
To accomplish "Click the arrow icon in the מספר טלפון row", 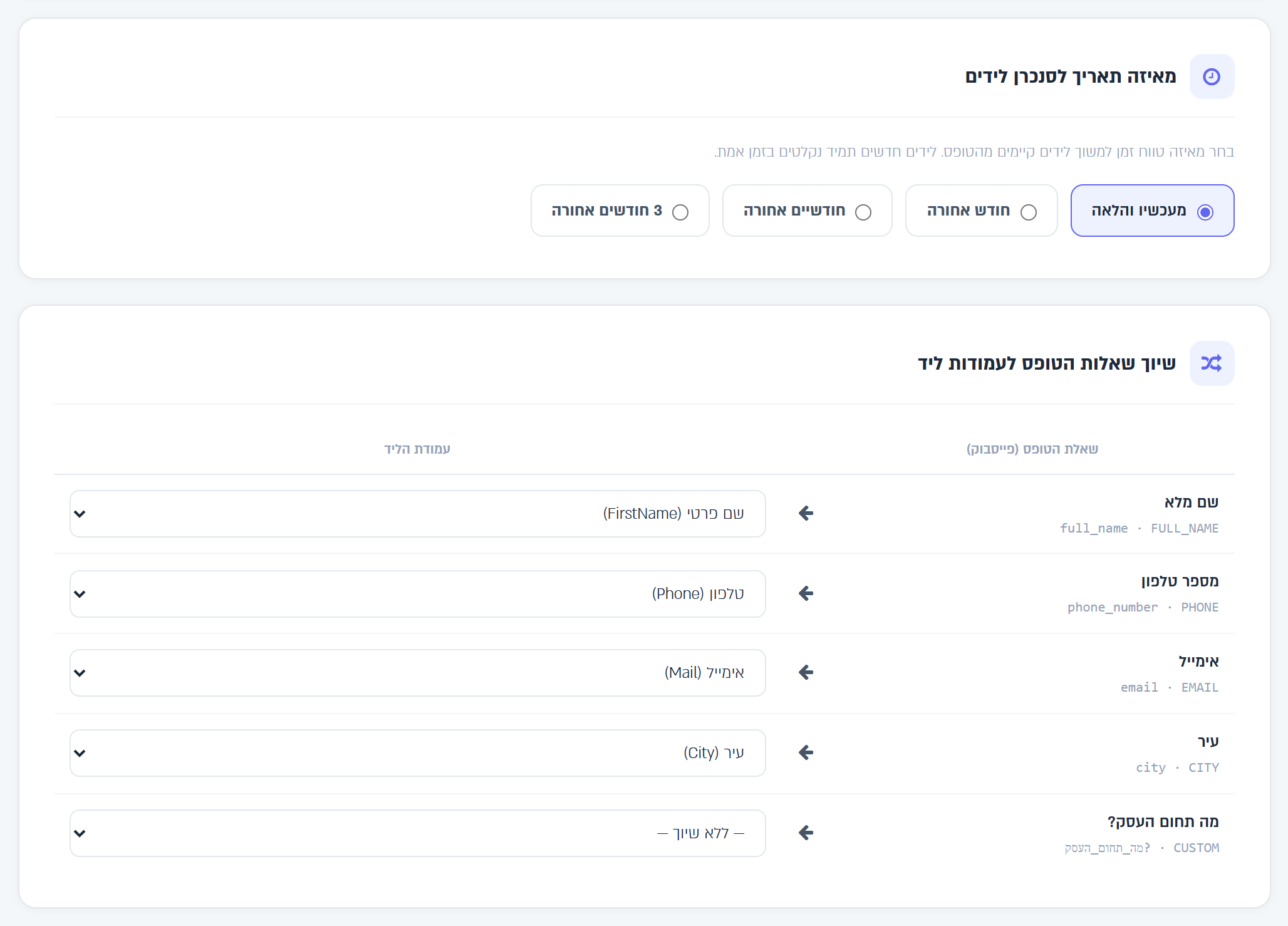I will pos(806,593).
